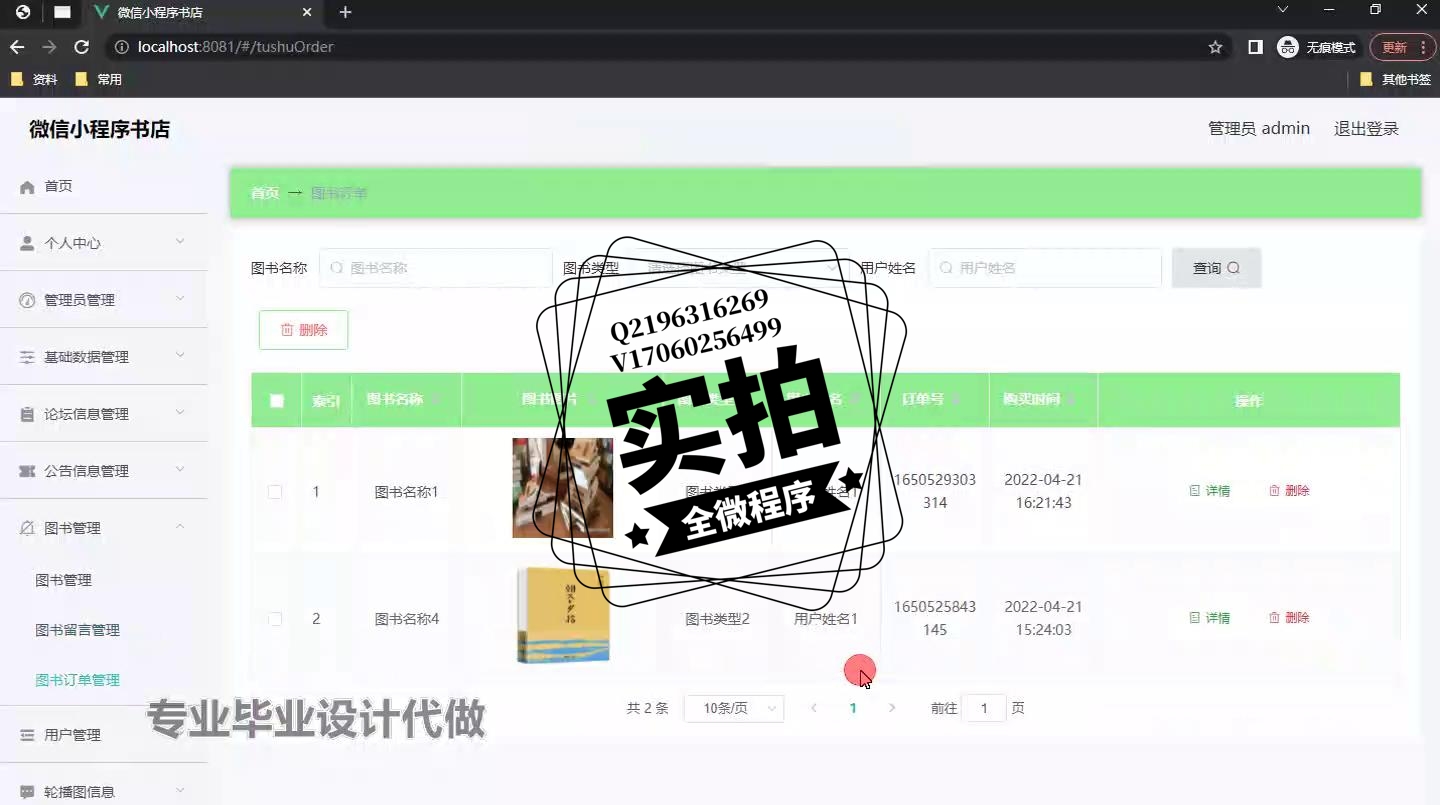Bookmark this page with the star icon
Viewport: 1440px width, 805px height.
(1215, 47)
